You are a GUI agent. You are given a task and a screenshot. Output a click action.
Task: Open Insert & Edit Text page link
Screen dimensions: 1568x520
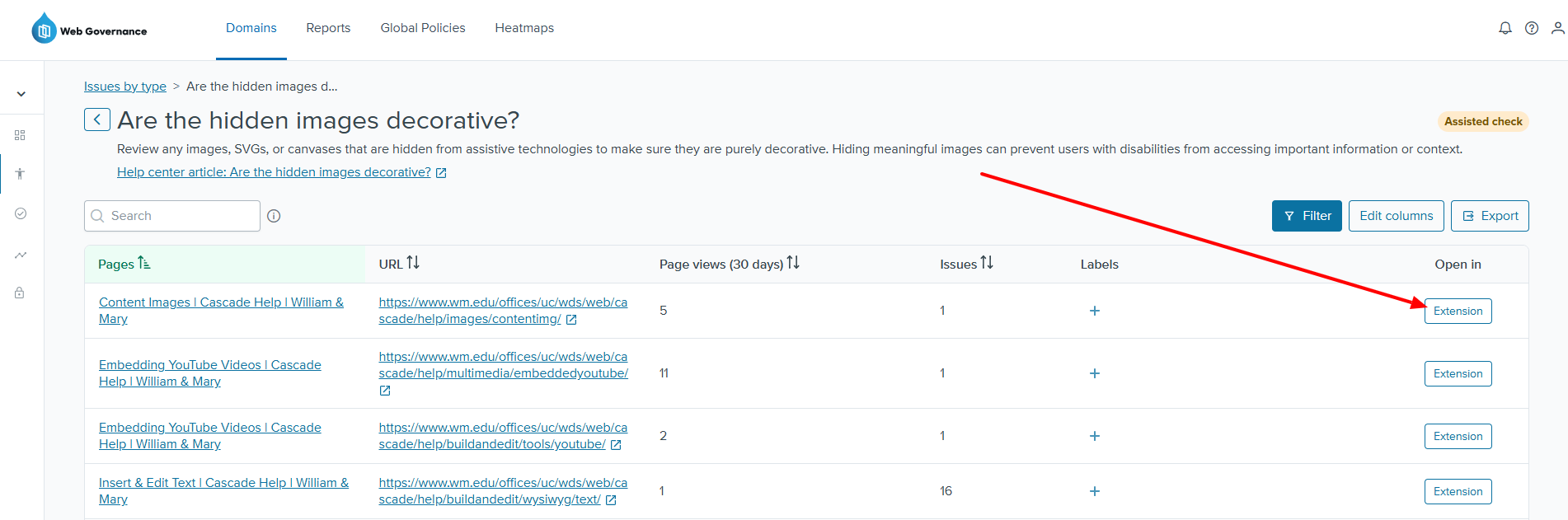223,491
